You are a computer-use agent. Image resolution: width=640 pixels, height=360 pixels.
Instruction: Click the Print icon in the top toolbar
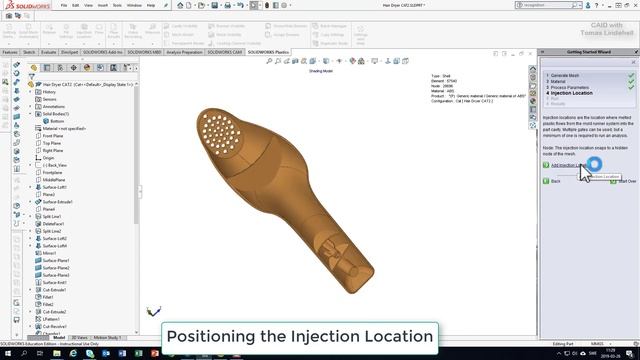227,5
